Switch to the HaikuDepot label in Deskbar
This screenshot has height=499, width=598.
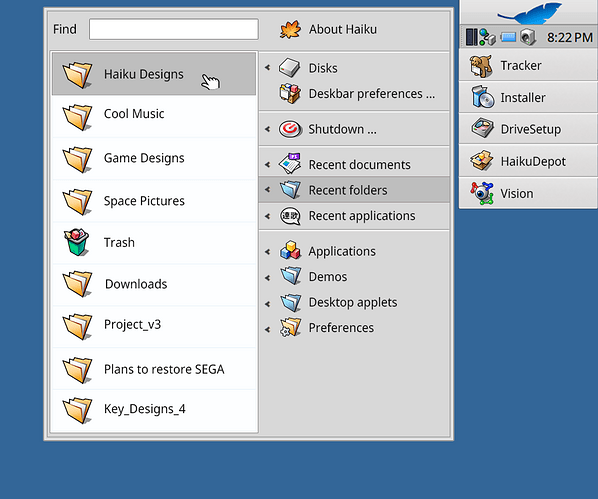coord(533,161)
